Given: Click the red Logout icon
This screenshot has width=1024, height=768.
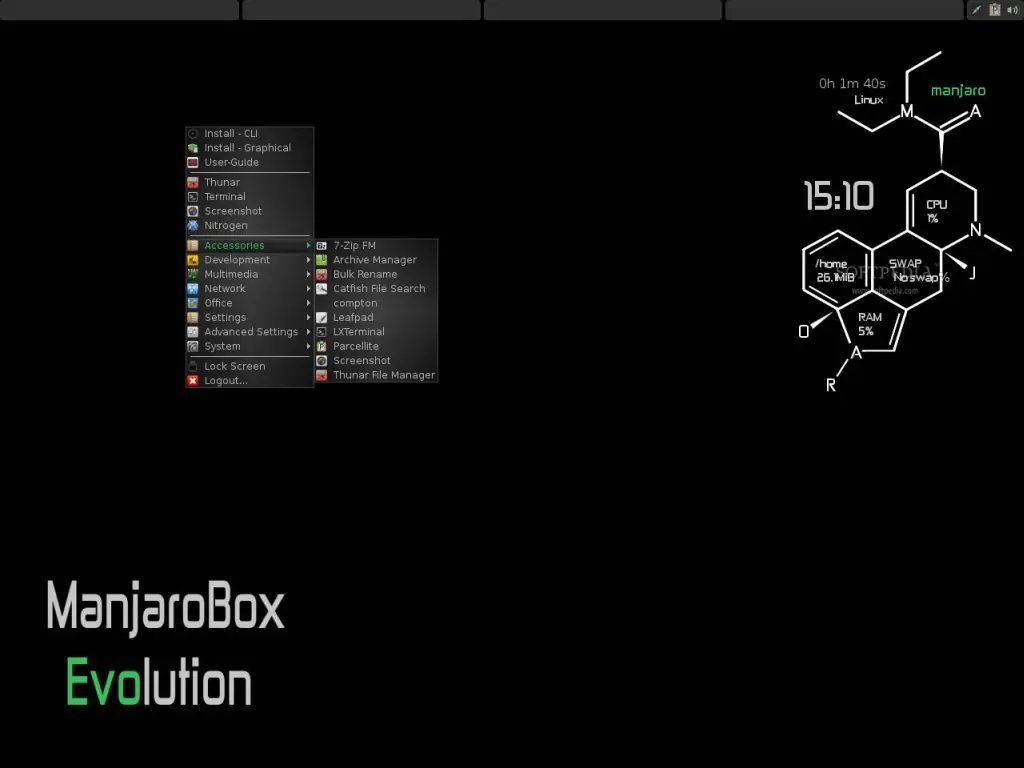Looking at the screenshot, I should (193, 381).
